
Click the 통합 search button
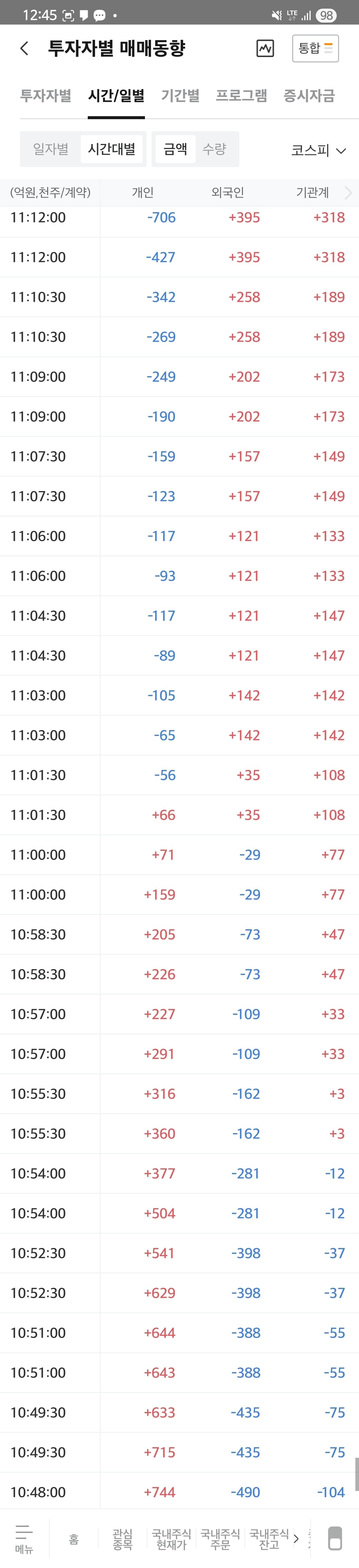click(316, 48)
